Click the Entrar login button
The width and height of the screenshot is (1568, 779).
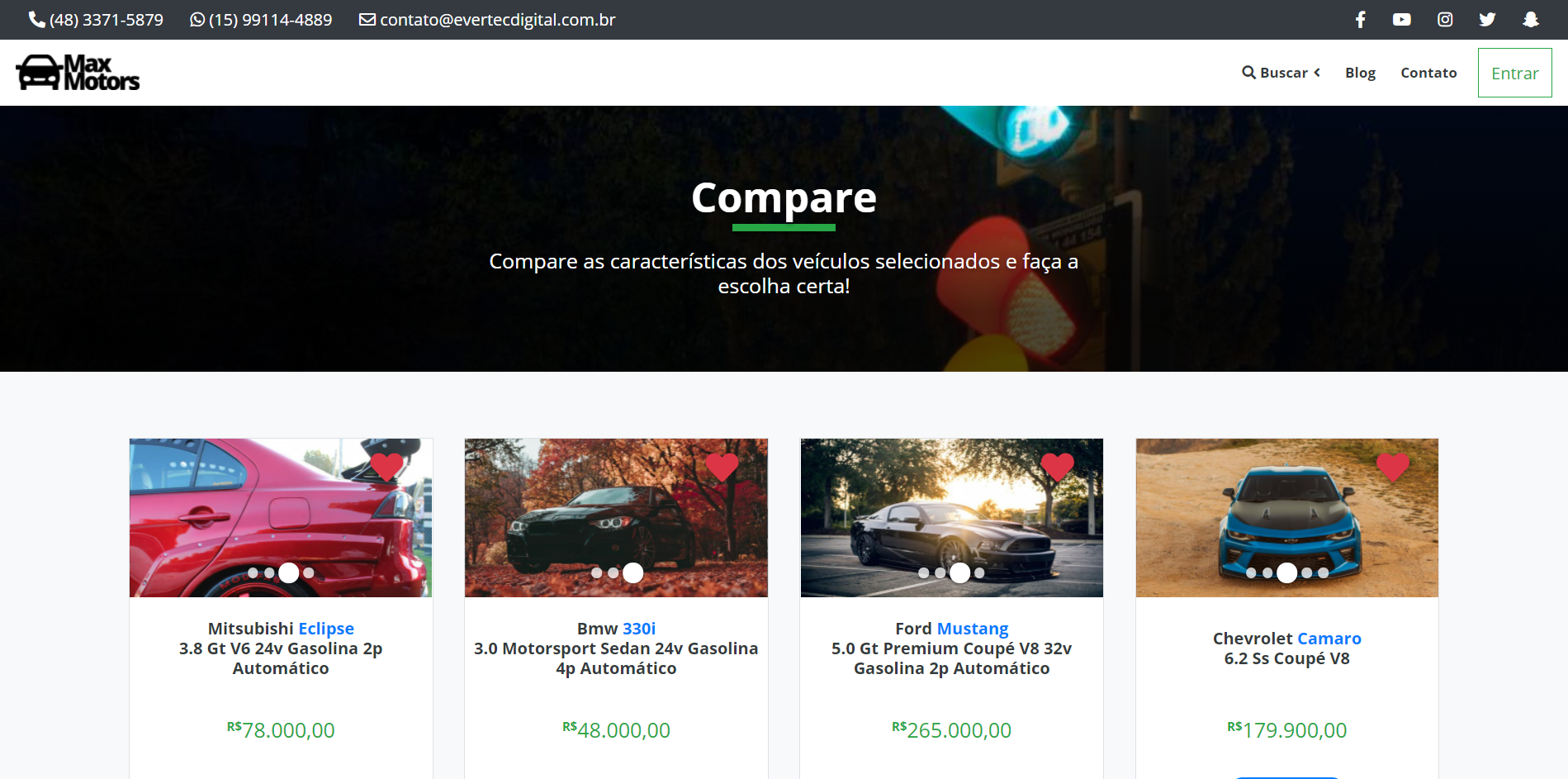pyautogui.click(x=1514, y=73)
